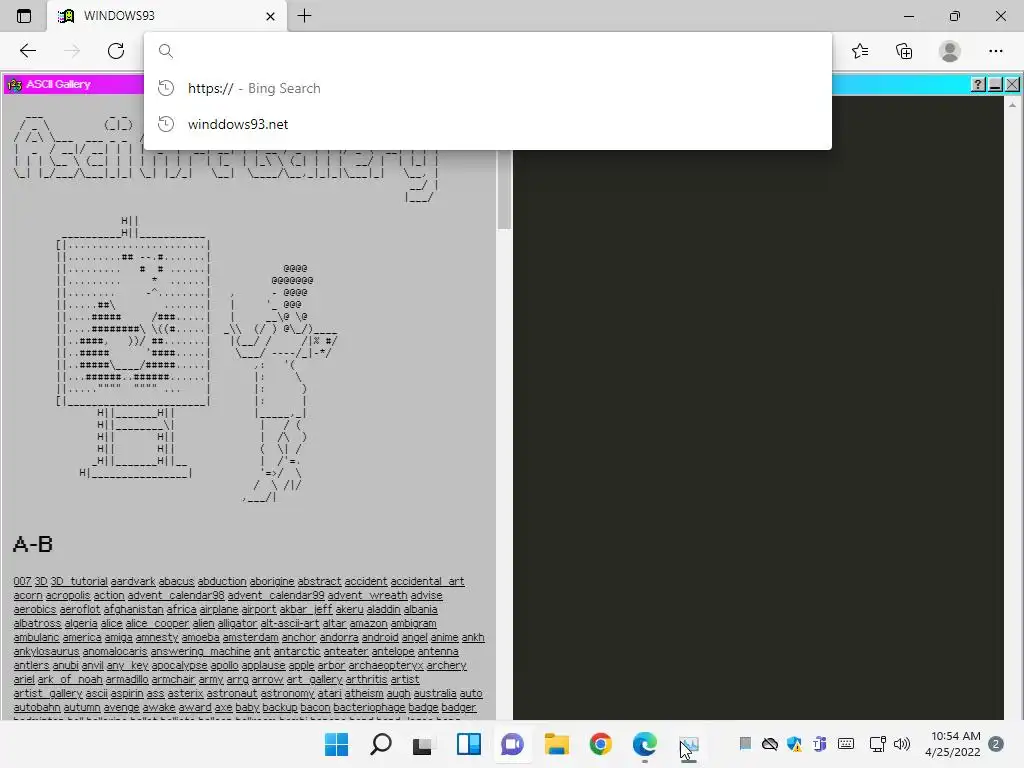Go back to the previous page in Edge
This screenshot has height=768, width=1024.
click(x=27, y=51)
